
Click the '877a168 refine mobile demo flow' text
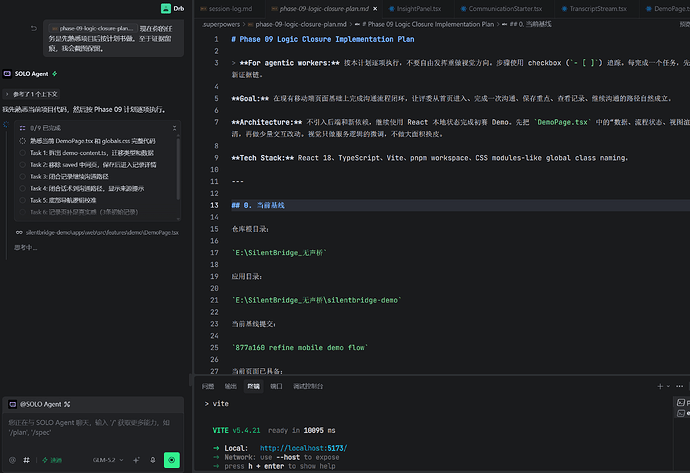[x=300, y=348]
